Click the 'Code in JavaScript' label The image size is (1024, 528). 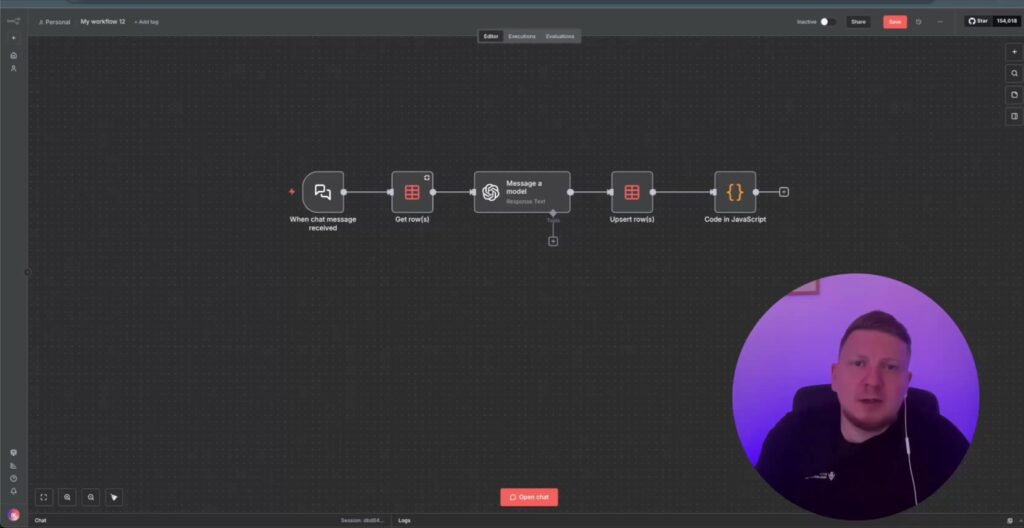point(735,220)
